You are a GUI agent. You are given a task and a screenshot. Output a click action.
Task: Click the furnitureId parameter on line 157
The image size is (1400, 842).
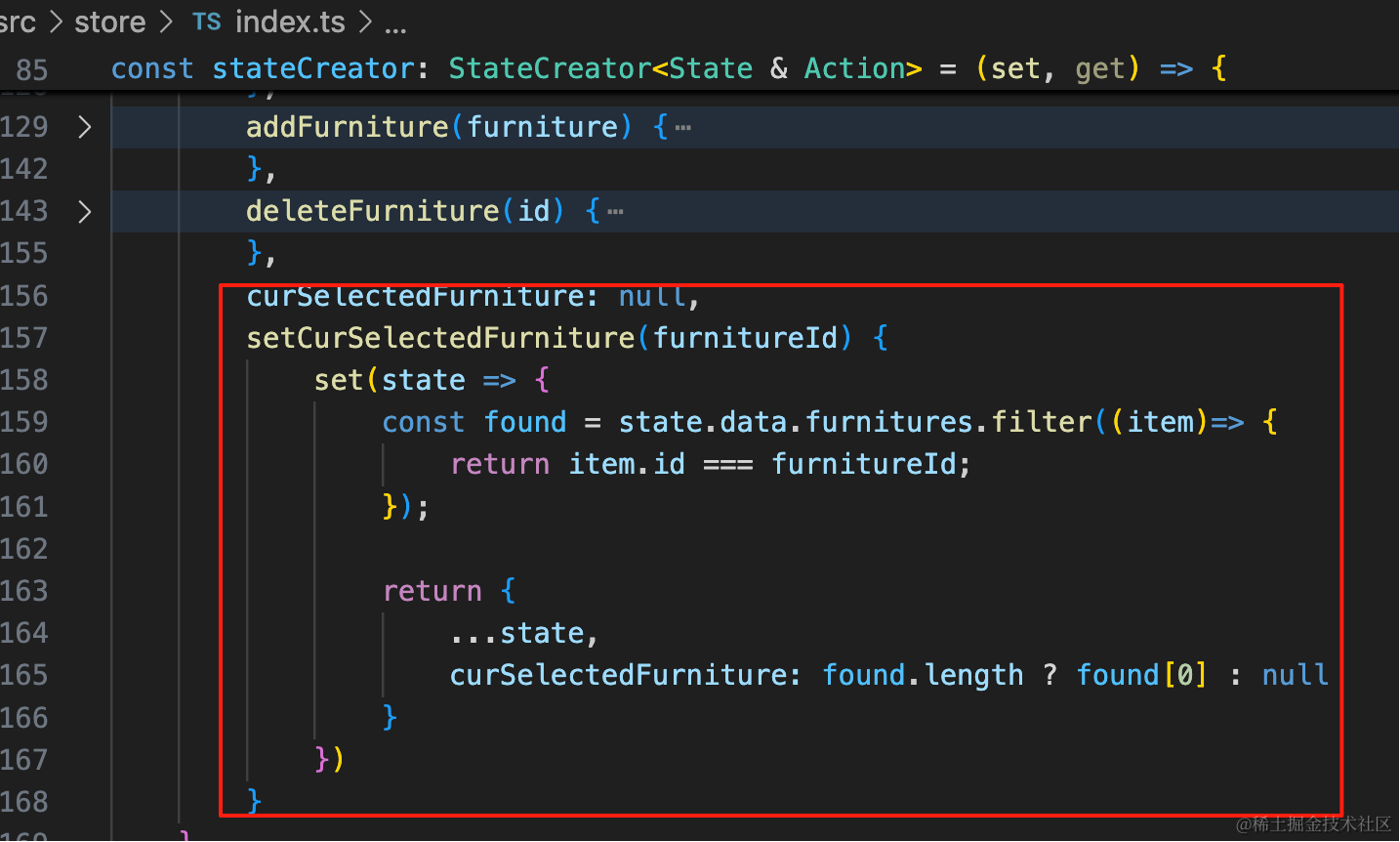746,338
